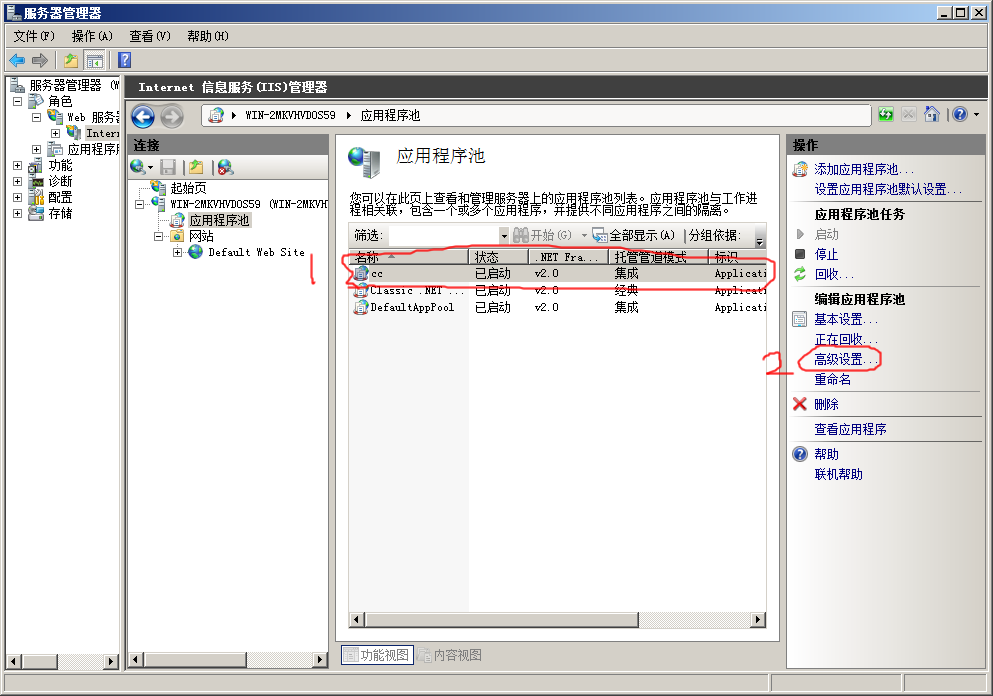Click the show/hide console tree toolbar icon
Viewport: 993px width, 696px height.
(x=95, y=60)
